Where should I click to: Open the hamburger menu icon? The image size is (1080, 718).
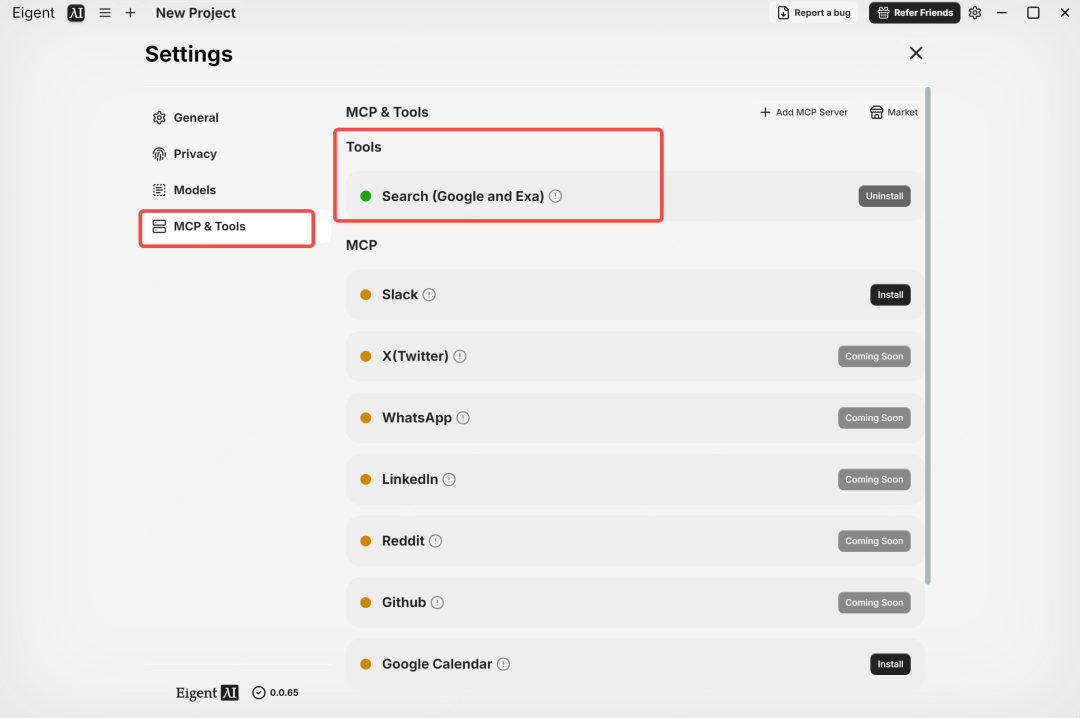[105, 13]
